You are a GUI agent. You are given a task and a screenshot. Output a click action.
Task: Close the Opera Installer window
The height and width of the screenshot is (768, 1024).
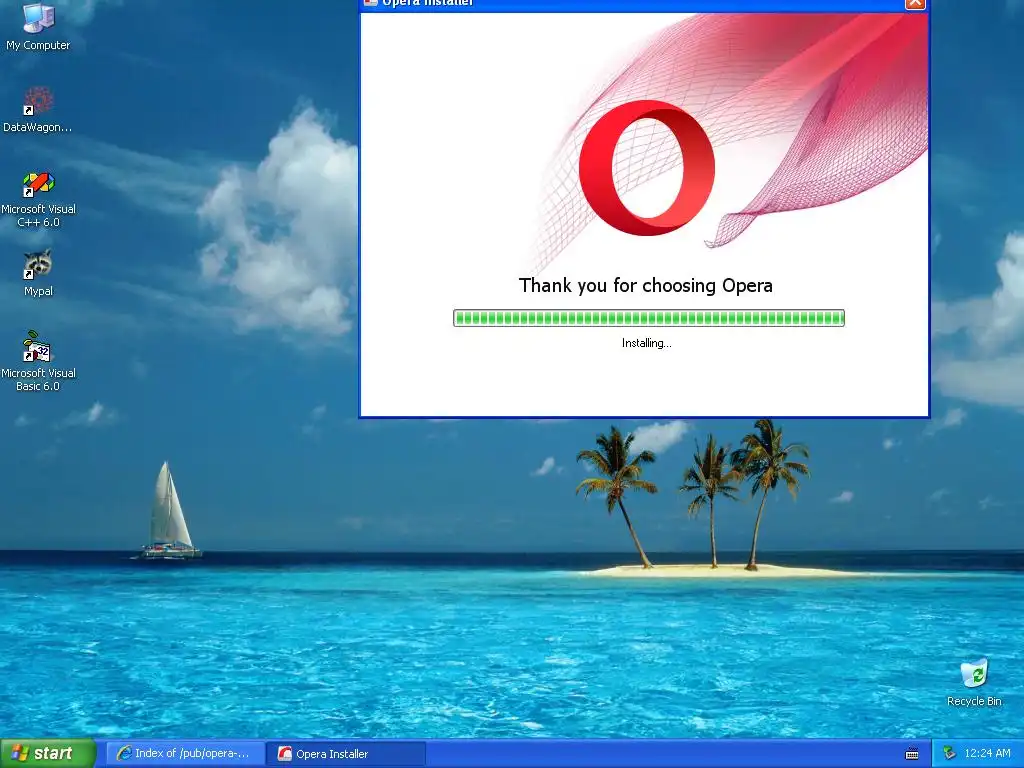point(914,3)
